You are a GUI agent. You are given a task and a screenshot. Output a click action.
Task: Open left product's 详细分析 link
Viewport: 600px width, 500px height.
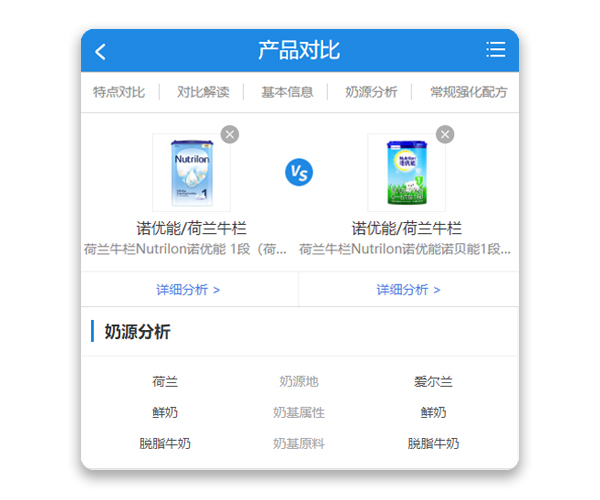pyautogui.click(x=188, y=290)
